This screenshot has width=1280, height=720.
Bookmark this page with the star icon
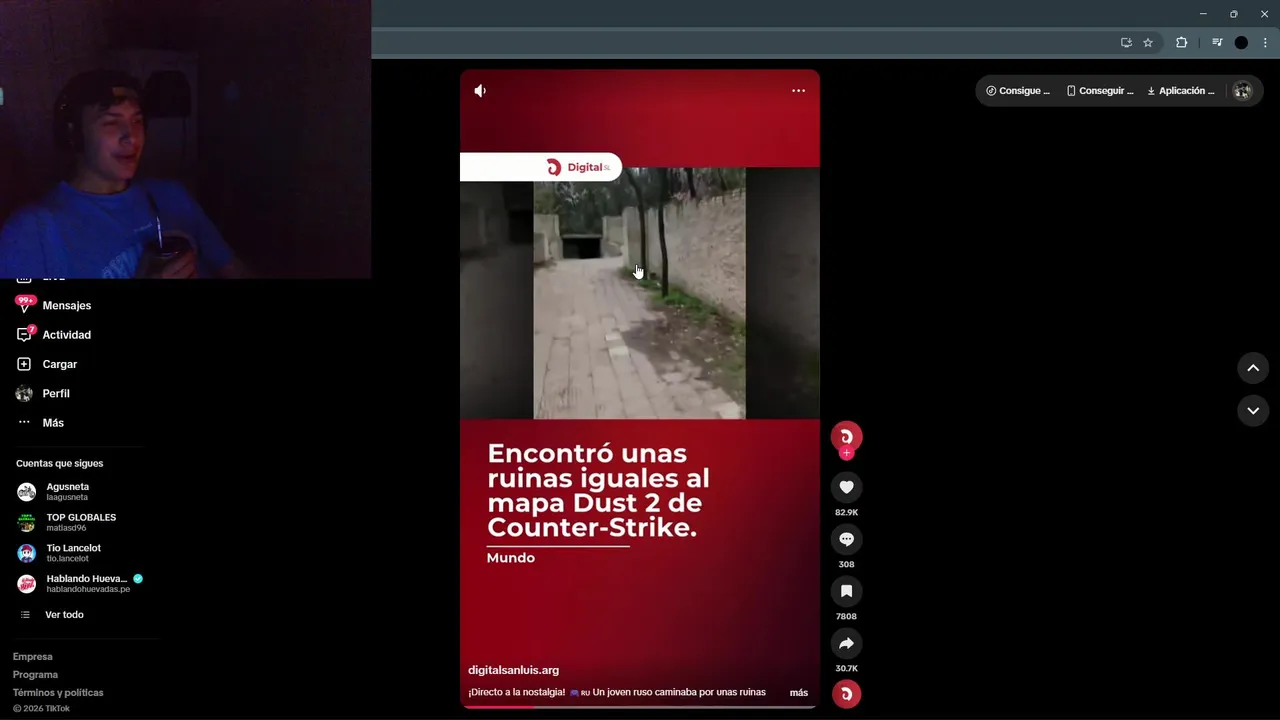[1148, 43]
